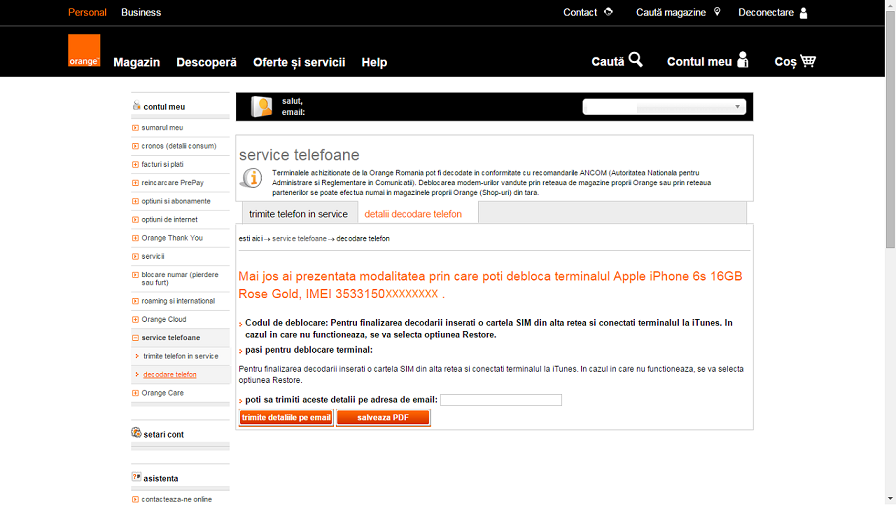Open blocare numar (pierdere sau furt)
Viewport: 896px width, 528px height.
[180, 279]
